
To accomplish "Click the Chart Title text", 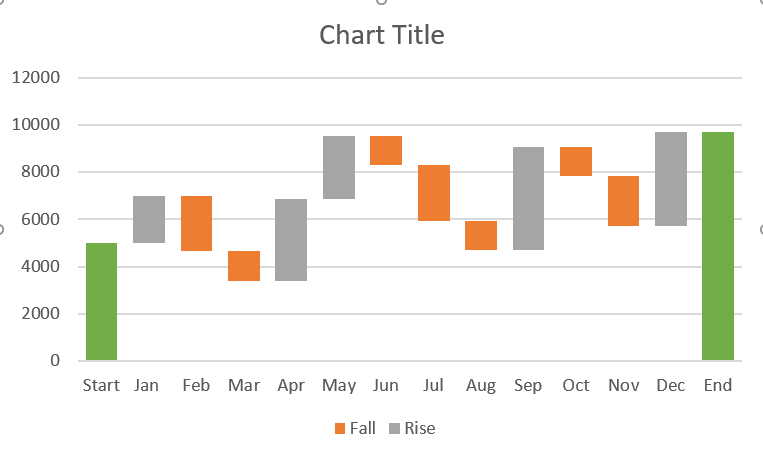I will click(x=381, y=36).
